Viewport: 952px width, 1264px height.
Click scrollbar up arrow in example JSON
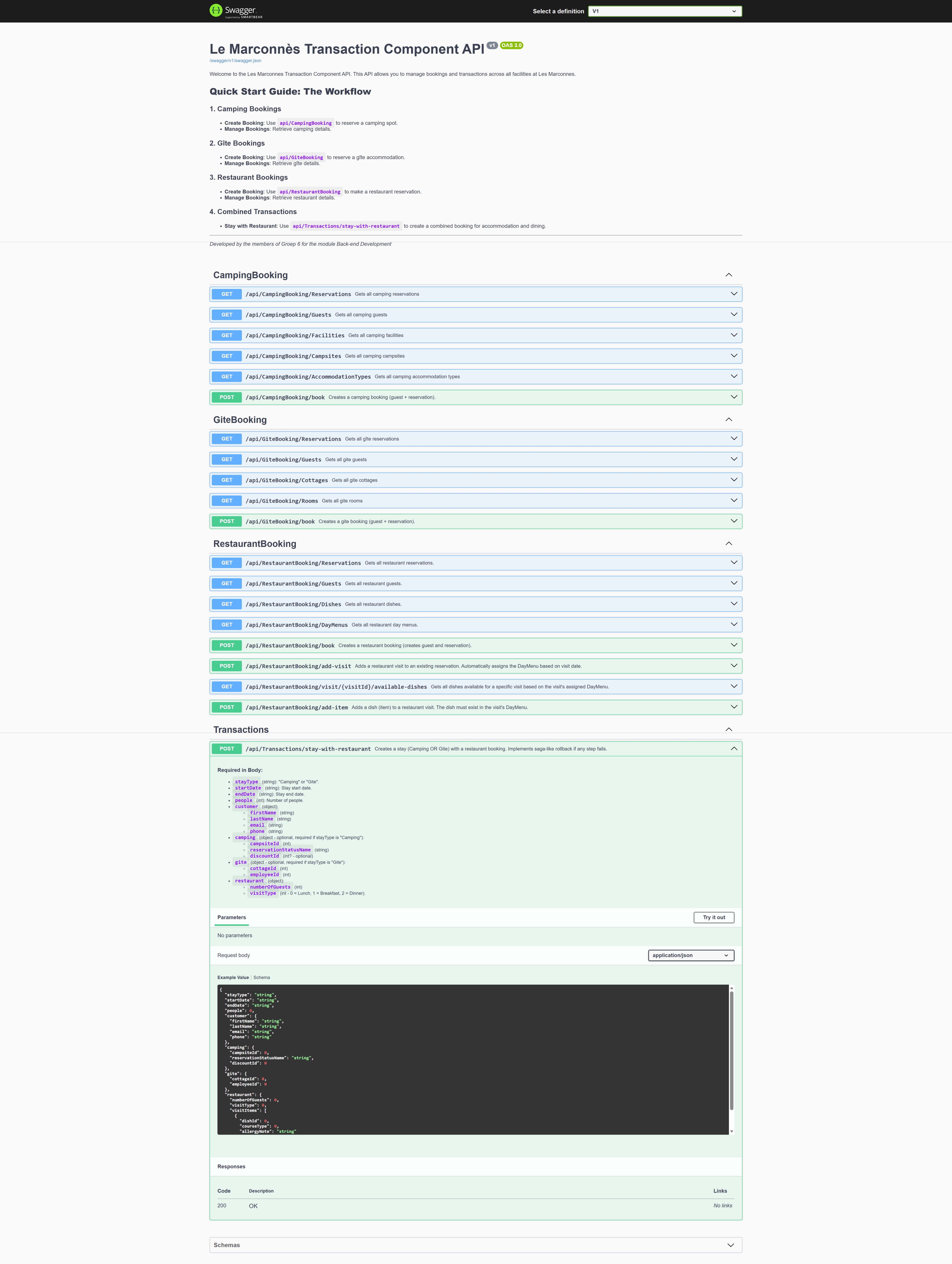pyautogui.click(x=731, y=988)
